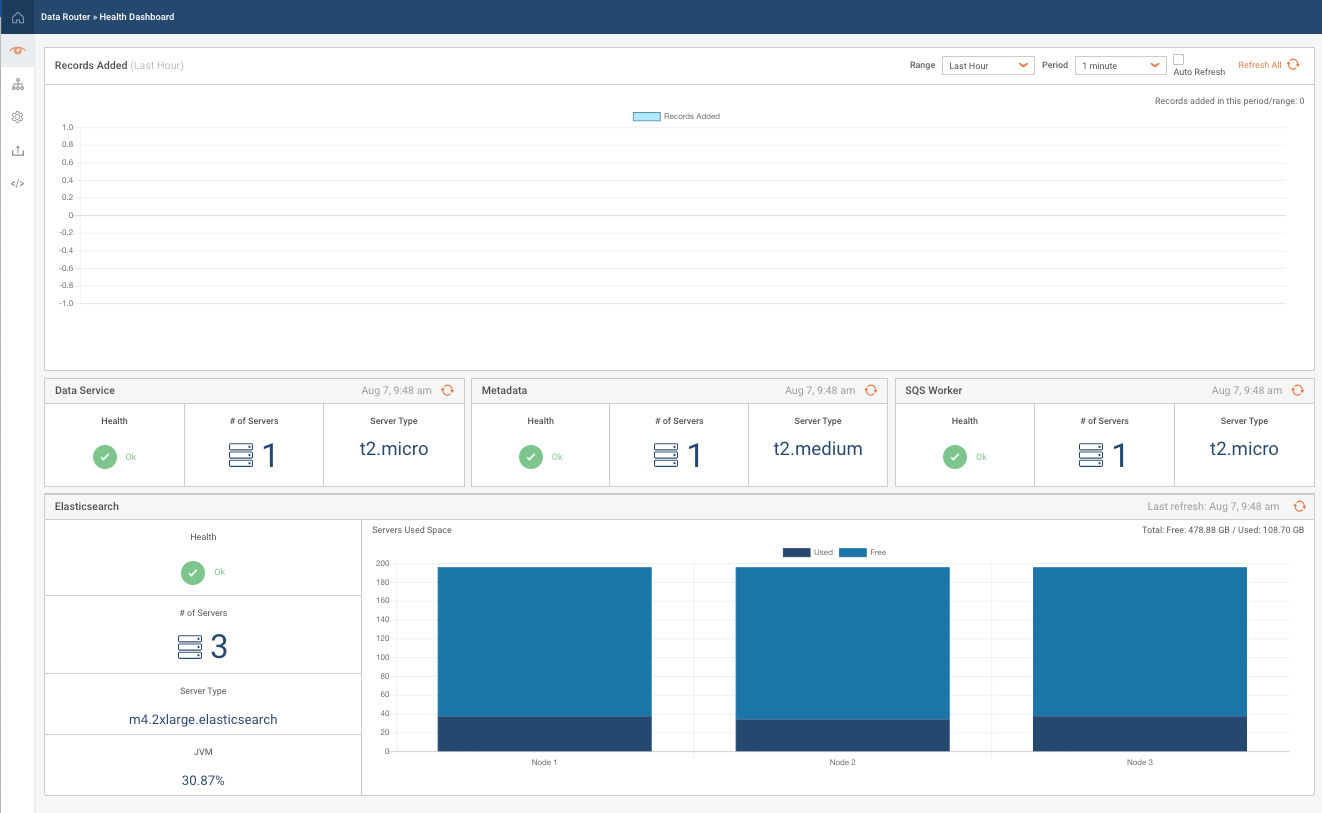The width and height of the screenshot is (1322, 813).
Task: Enable the Auto Refresh checkbox
Action: 1180,60
